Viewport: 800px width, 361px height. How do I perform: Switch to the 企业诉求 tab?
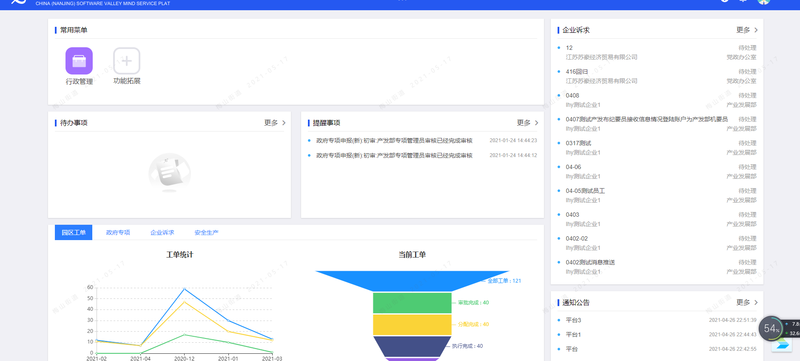162,233
